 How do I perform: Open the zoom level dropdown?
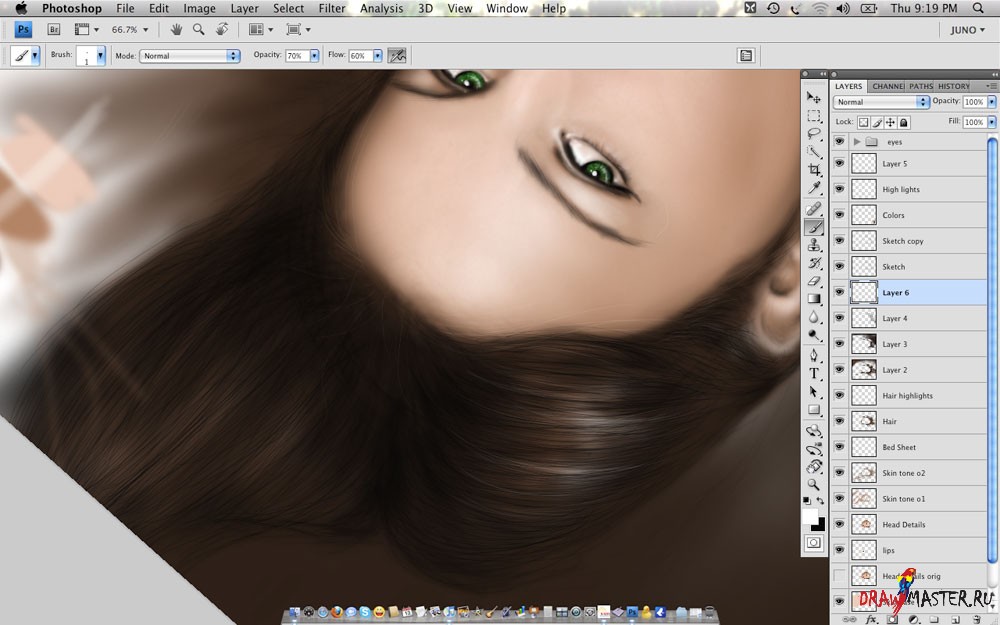click(x=145, y=29)
